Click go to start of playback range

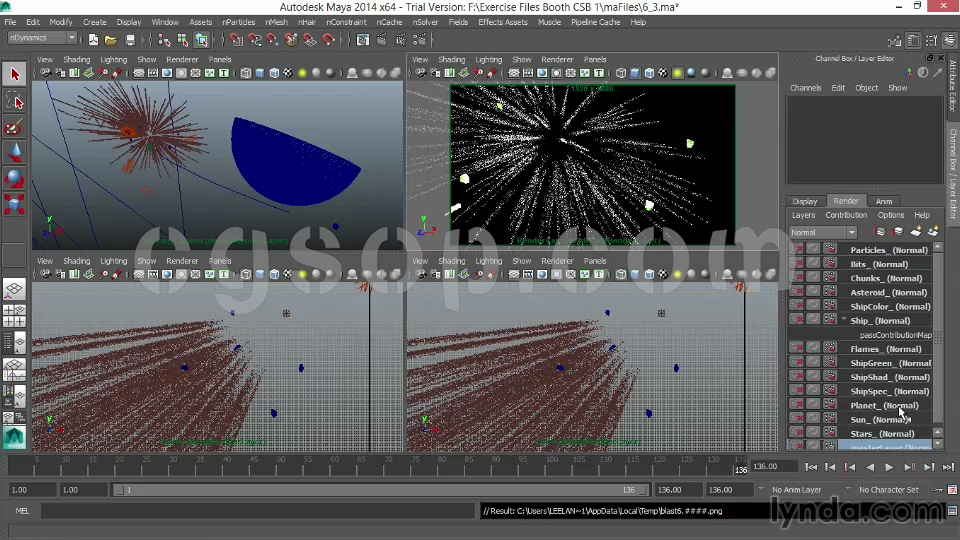tap(811, 467)
